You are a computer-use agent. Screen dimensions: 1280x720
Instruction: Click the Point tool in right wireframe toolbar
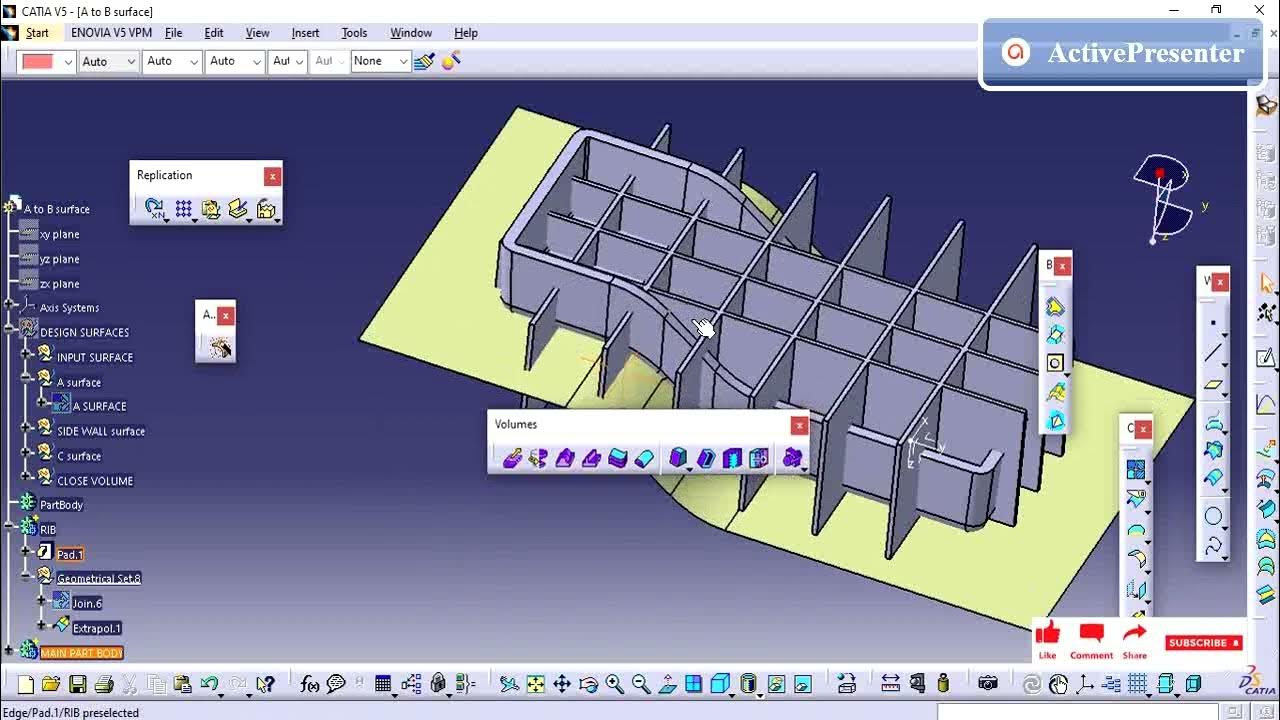pyautogui.click(x=1213, y=323)
